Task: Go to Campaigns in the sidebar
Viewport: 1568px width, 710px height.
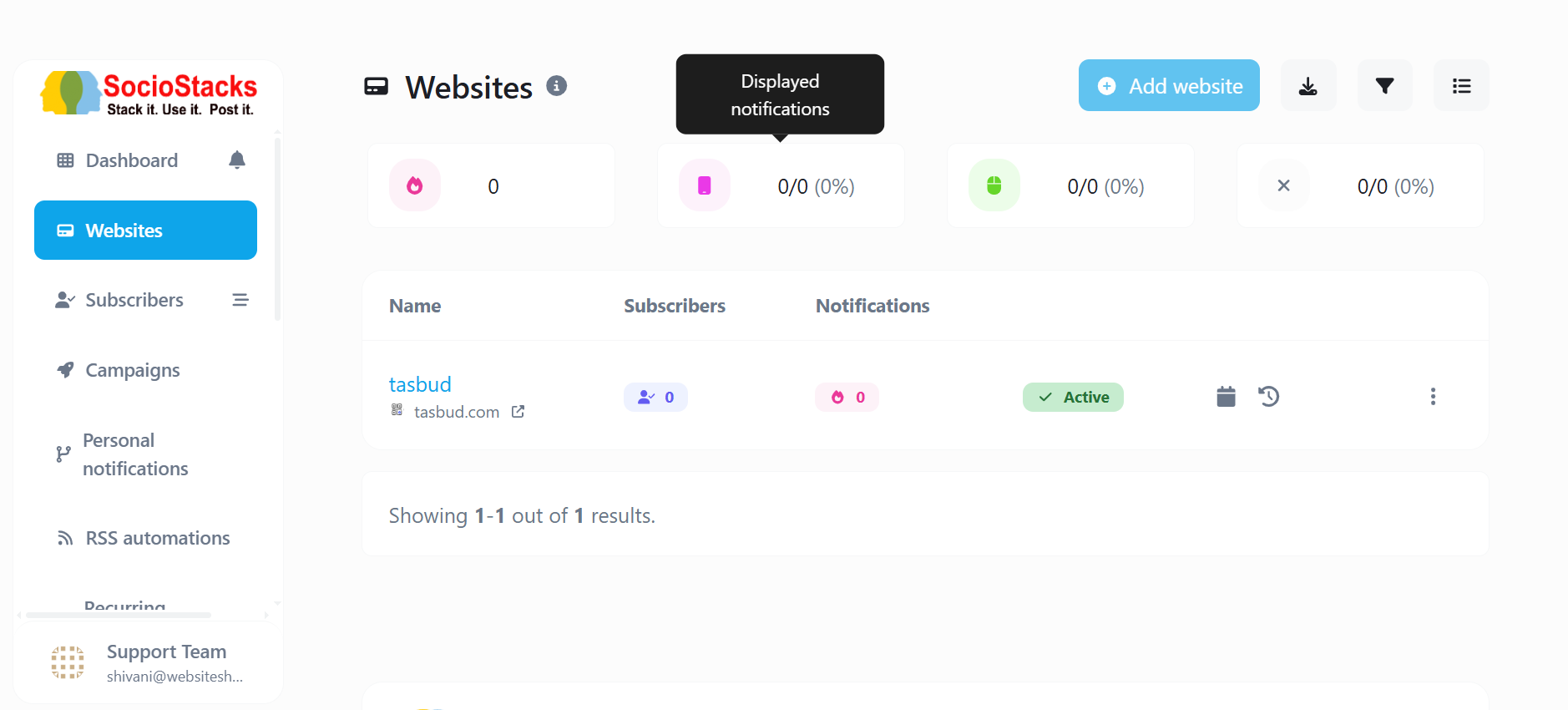Action: [133, 370]
